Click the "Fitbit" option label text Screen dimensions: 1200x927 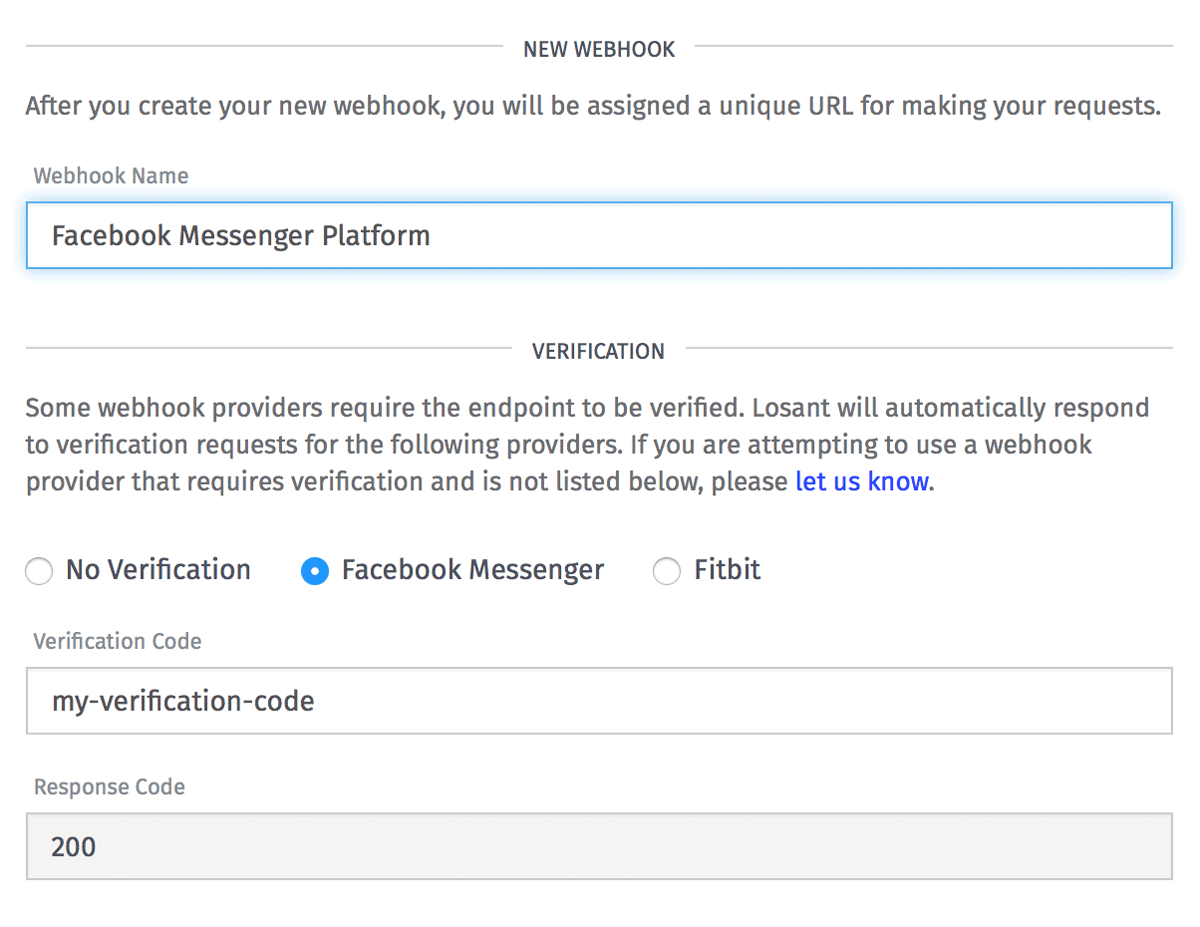[727, 570]
